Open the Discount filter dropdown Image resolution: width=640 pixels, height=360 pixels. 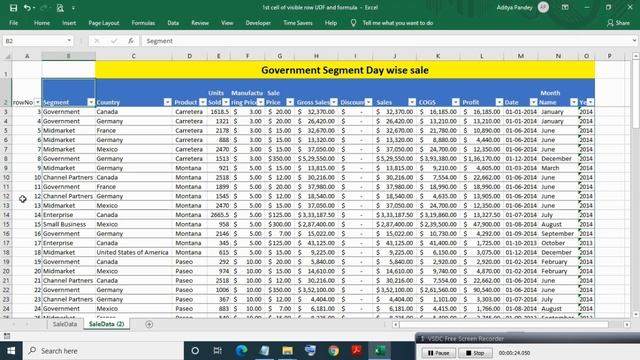coord(369,102)
